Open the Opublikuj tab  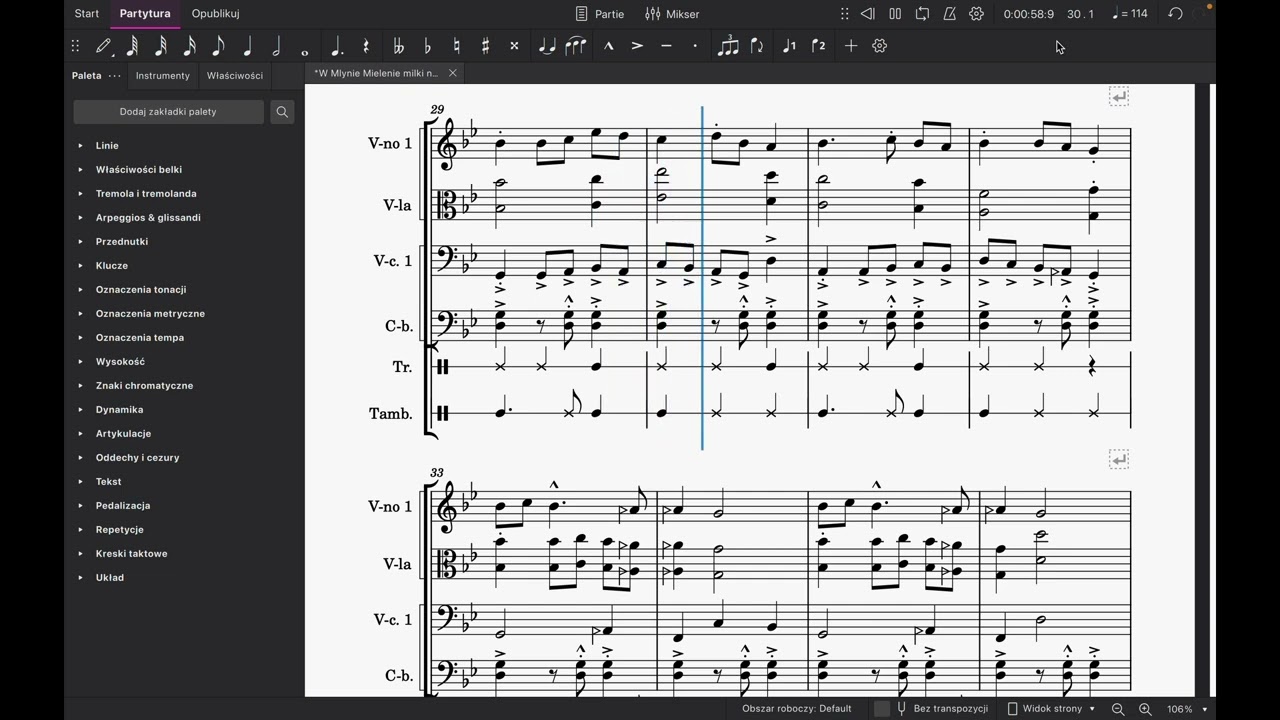point(215,14)
